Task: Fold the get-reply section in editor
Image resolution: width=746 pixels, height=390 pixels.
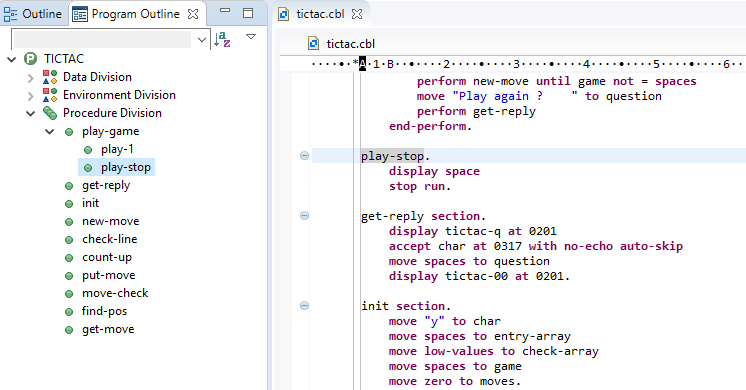Action: 304,215
